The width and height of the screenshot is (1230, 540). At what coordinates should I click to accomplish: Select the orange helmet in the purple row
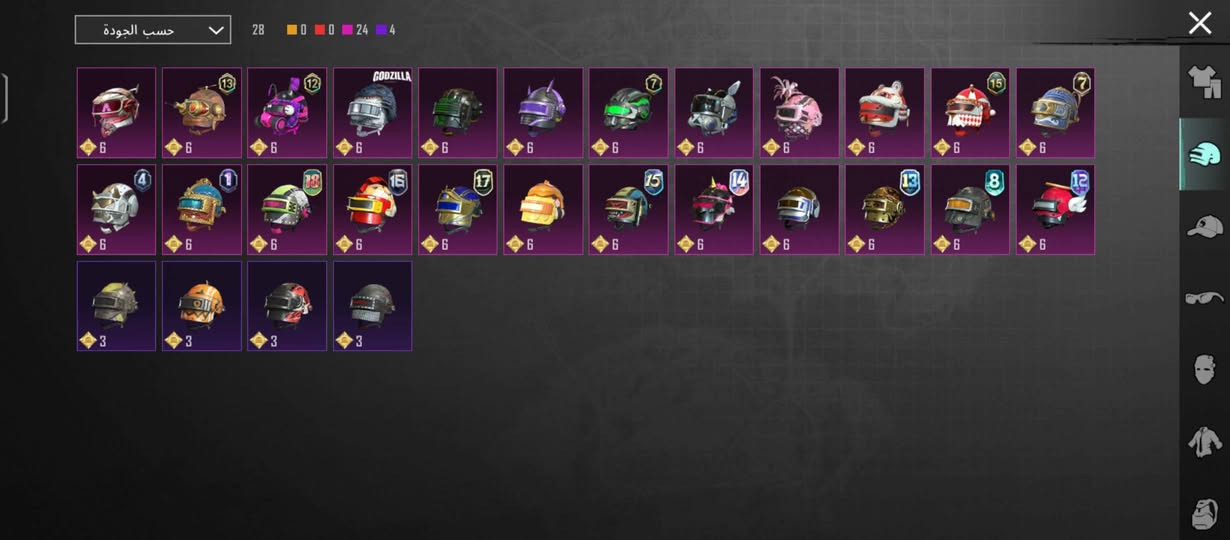202,306
